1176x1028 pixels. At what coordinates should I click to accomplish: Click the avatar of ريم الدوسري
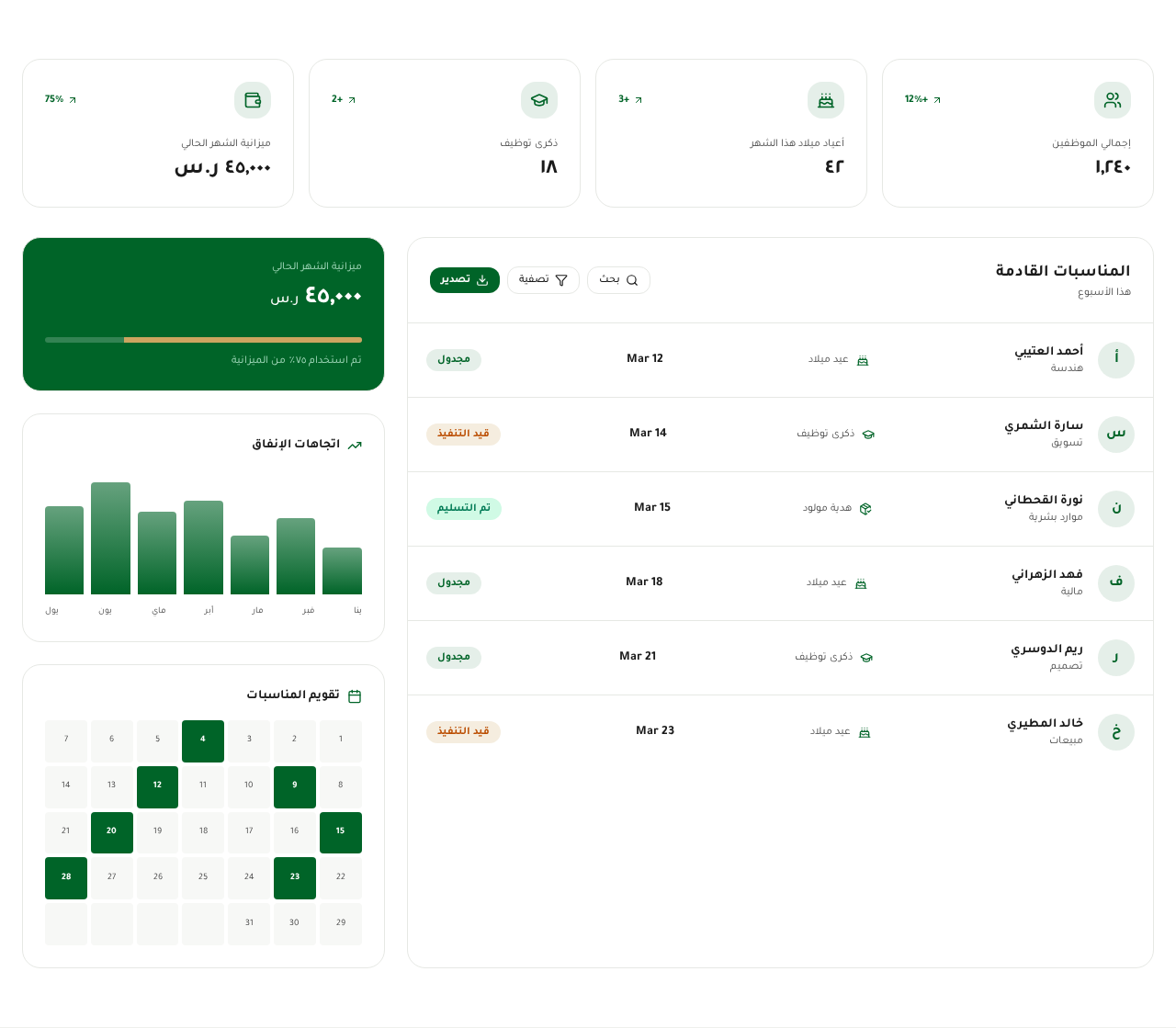pyautogui.click(x=1116, y=658)
